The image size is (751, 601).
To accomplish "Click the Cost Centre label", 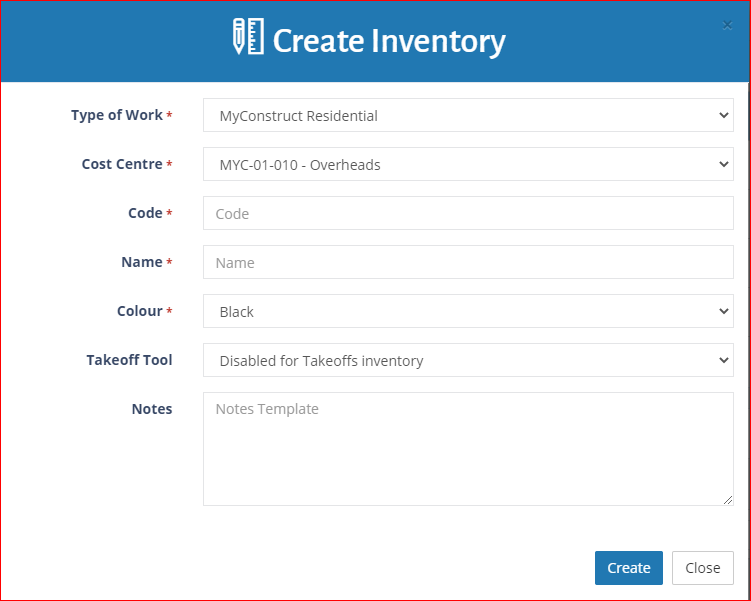I will pyautogui.click(x=122, y=164).
